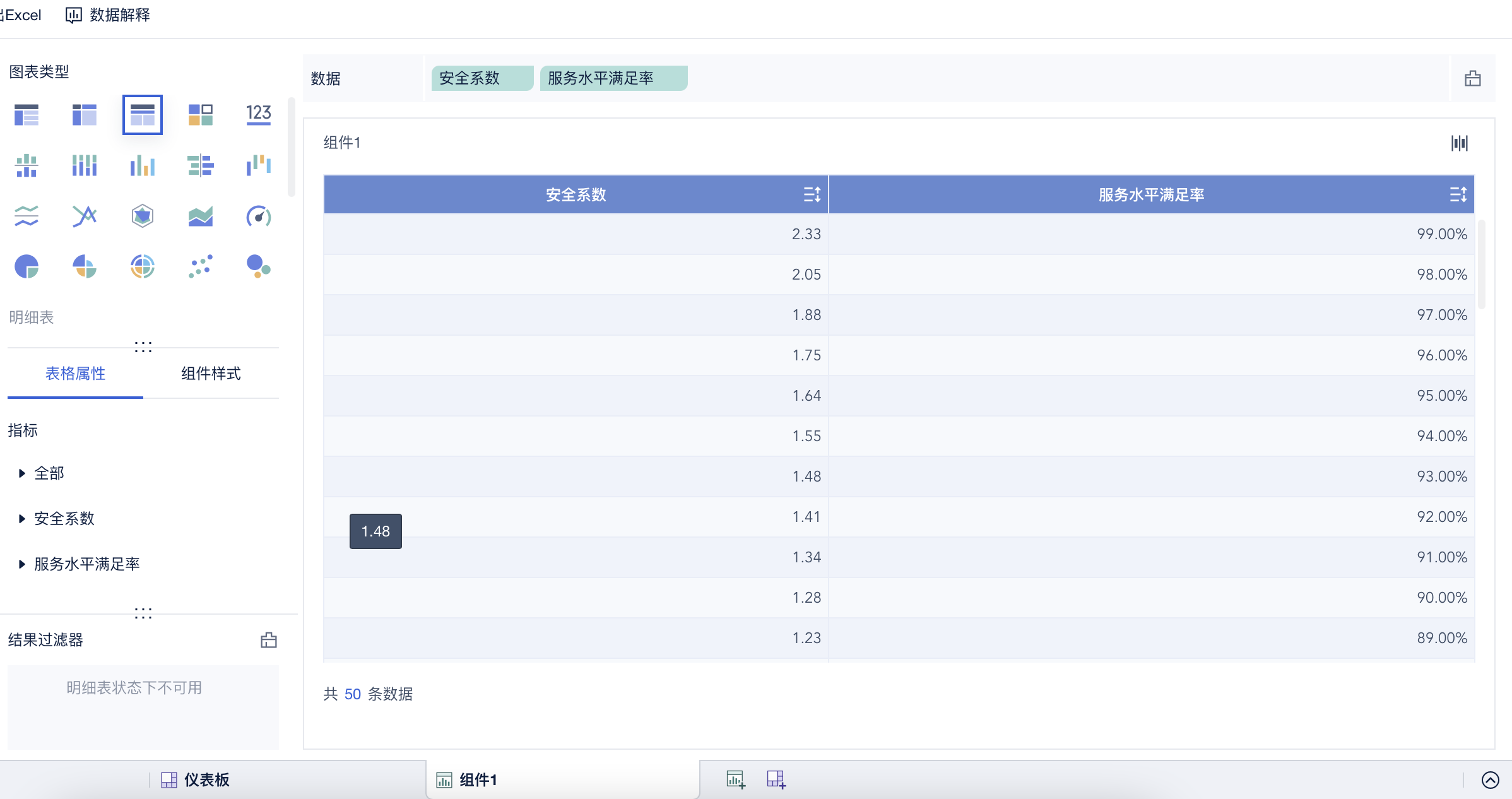Open column settings icon beside 组件1 title

pos(1459,143)
